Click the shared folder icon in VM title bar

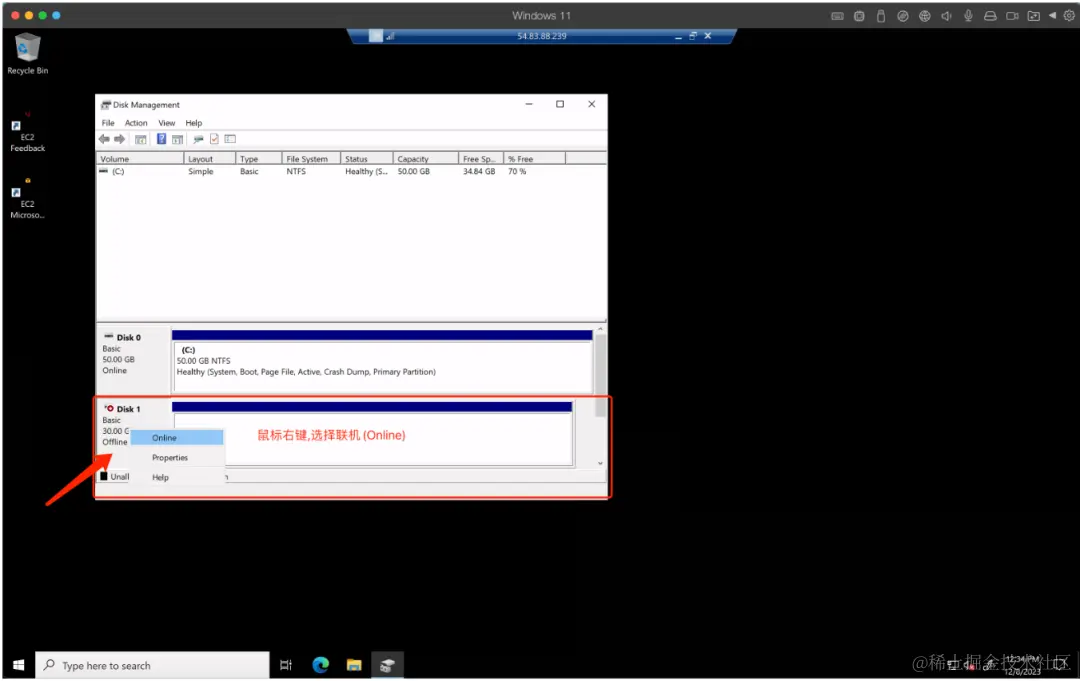tap(1034, 16)
